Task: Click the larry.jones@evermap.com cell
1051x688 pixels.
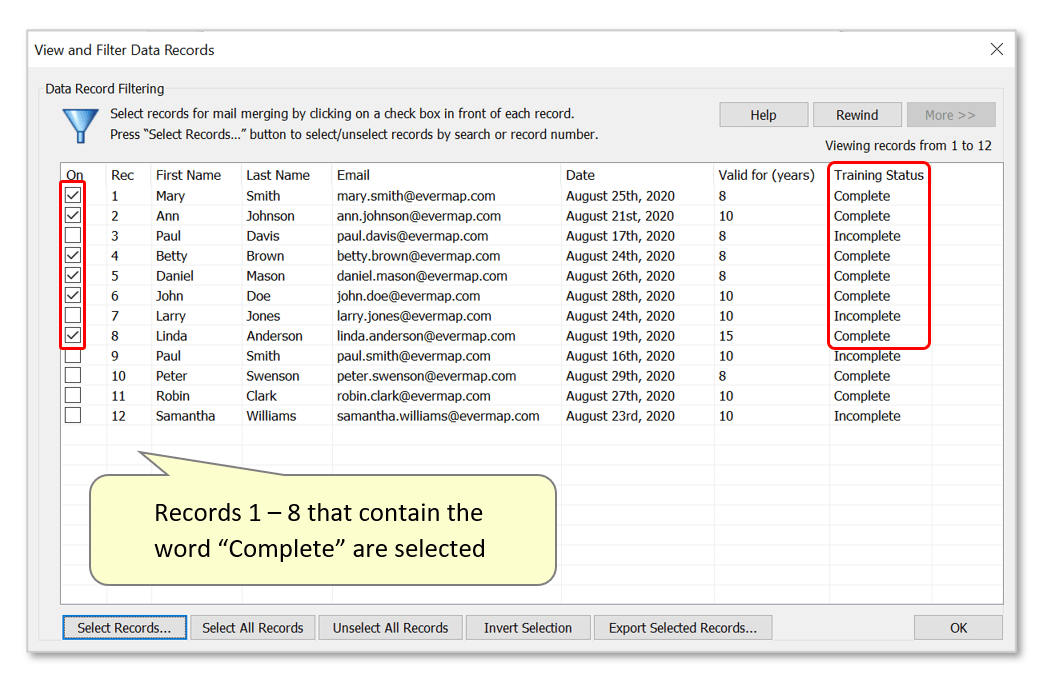Action: [x=414, y=316]
